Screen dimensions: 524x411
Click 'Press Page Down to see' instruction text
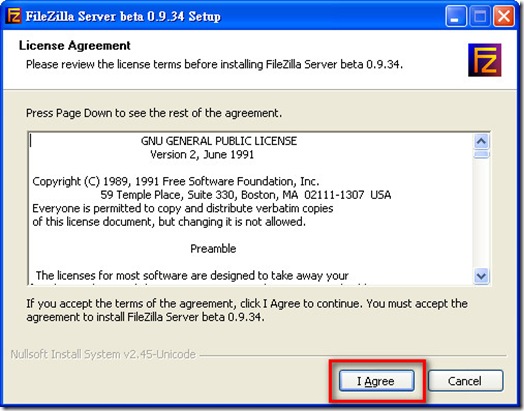tap(154, 113)
